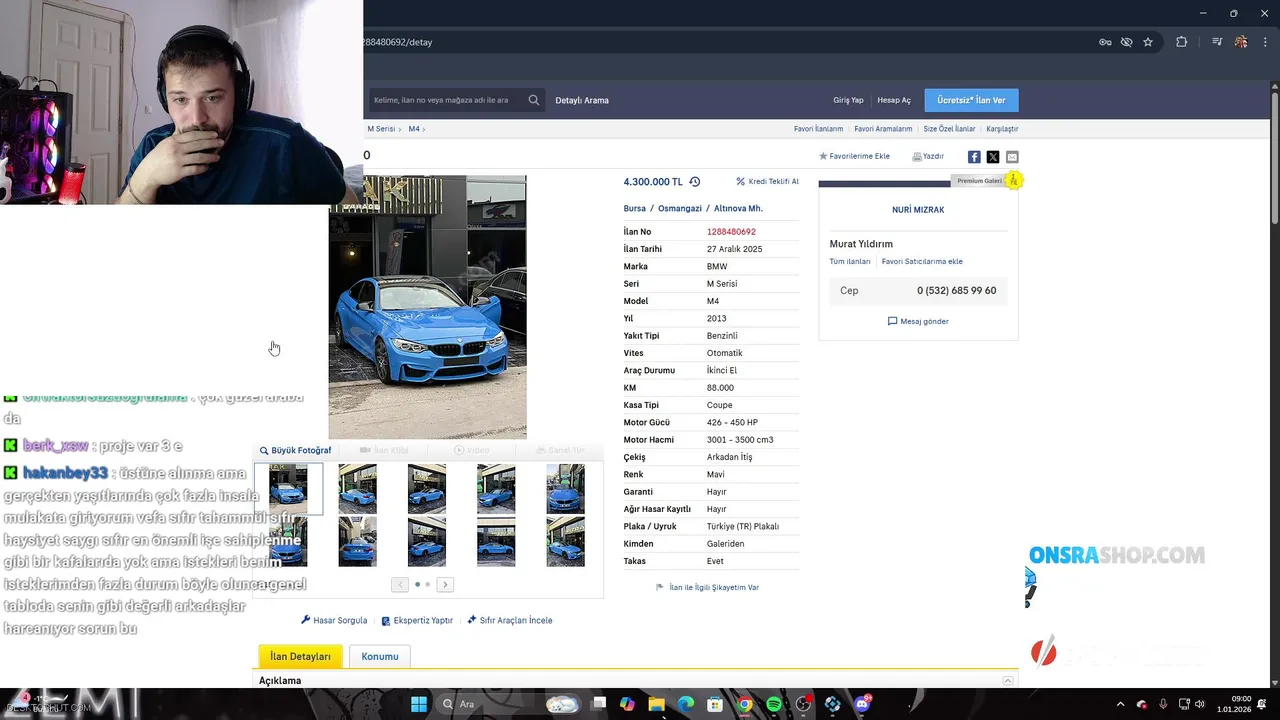Switch to İlan Detayları tab
Viewport: 1280px width, 720px height.
click(300, 657)
